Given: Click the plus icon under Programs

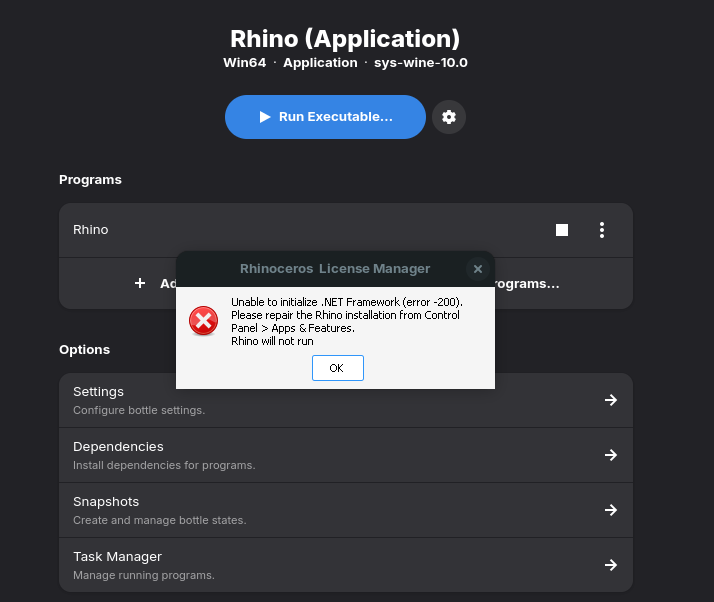Looking at the screenshot, I should (140, 283).
